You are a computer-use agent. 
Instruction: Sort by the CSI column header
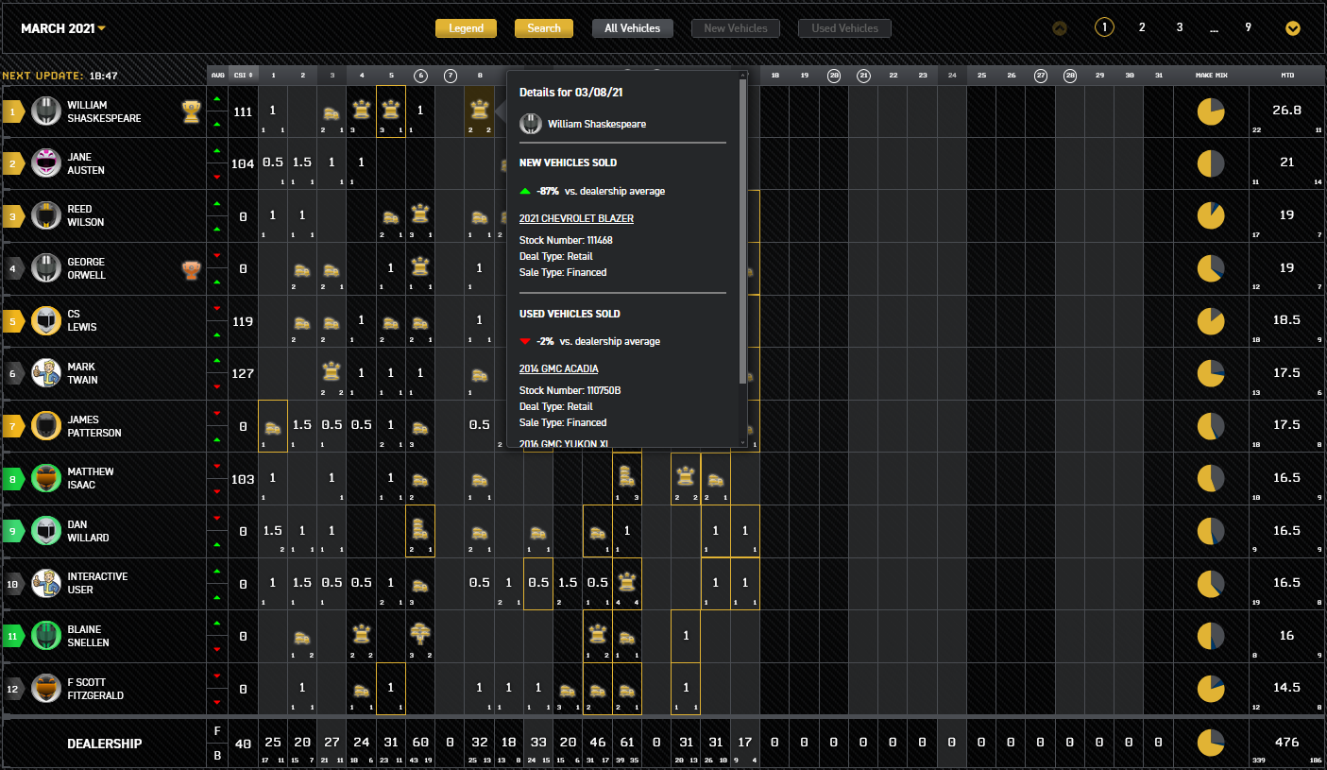(x=242, y=75)
